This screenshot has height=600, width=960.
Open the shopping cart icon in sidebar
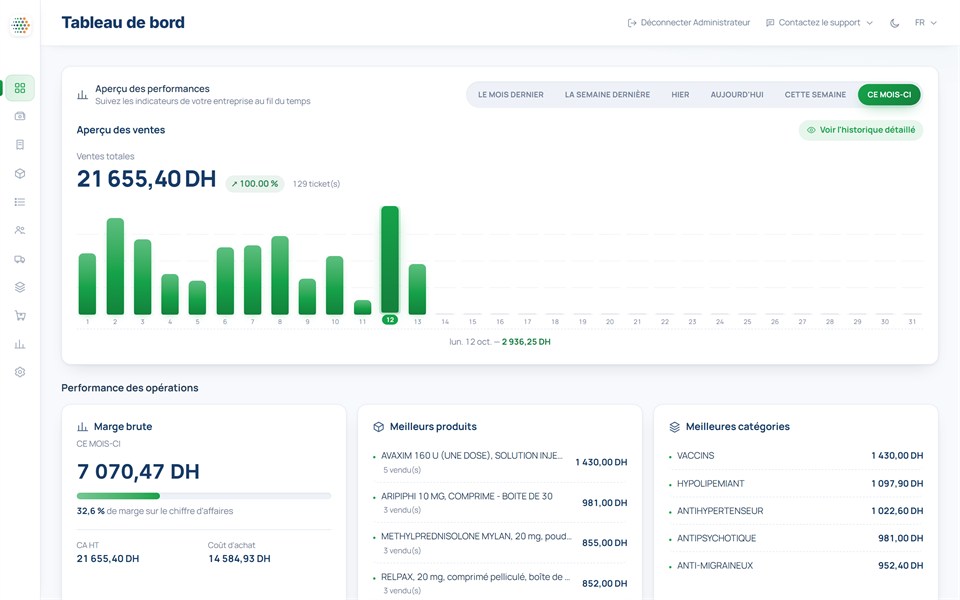coord(20,316)
